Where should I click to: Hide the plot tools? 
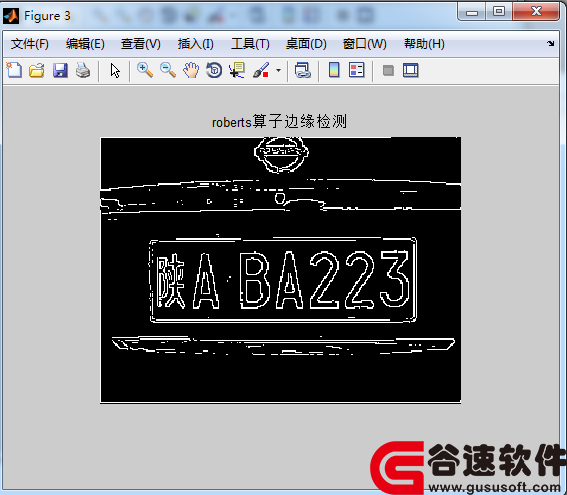(x=388, y=70)
